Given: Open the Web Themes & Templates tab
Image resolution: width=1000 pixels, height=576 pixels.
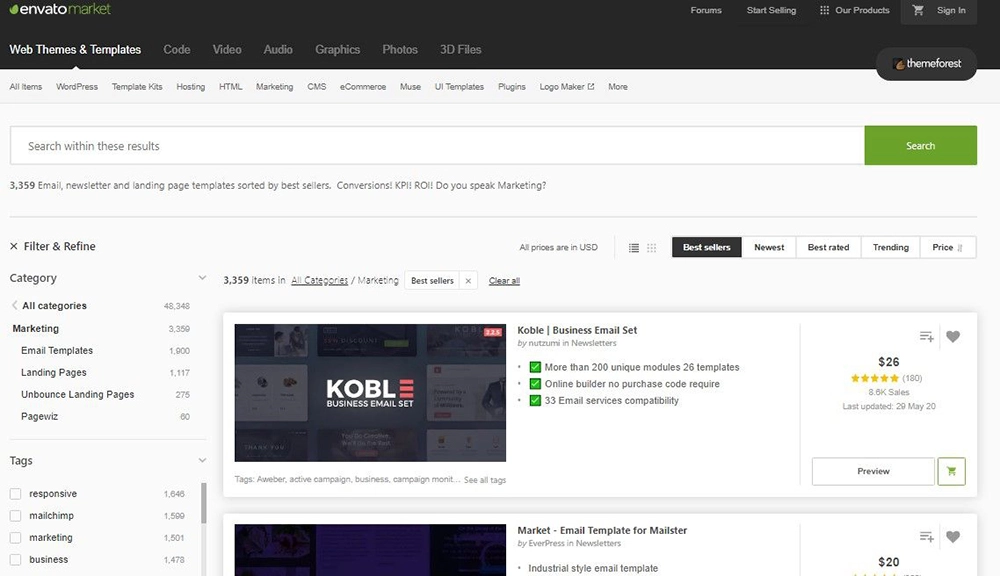Looking at the screenshot, I should coord(75,50).
